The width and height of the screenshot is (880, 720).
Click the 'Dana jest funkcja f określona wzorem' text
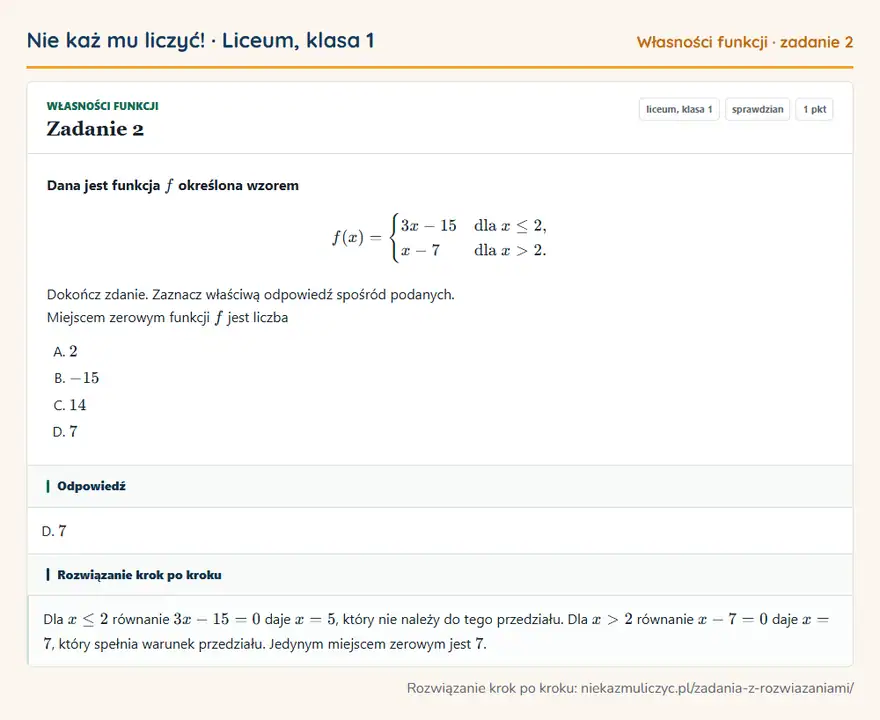click(173, 186)
